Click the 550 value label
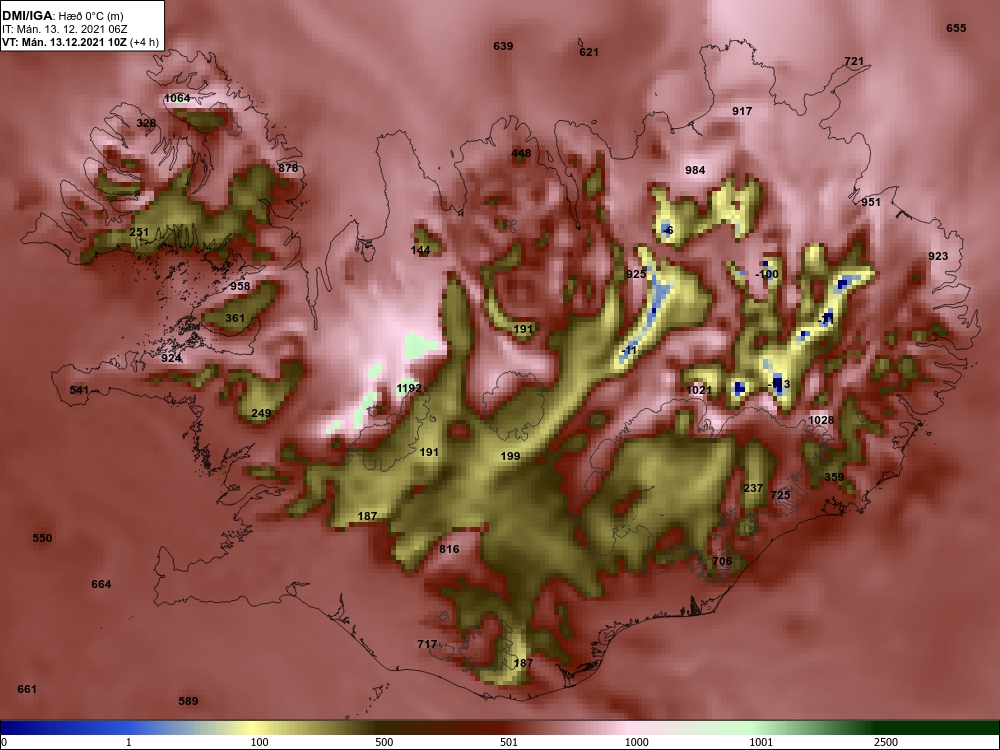Viewport: 1000px width, 750px height. point(42,538)
